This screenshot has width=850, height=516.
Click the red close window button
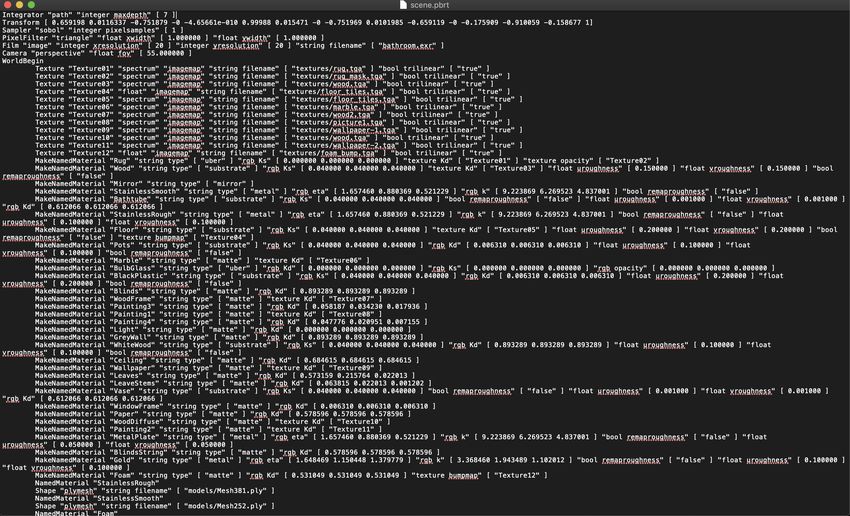pos(7,5)
